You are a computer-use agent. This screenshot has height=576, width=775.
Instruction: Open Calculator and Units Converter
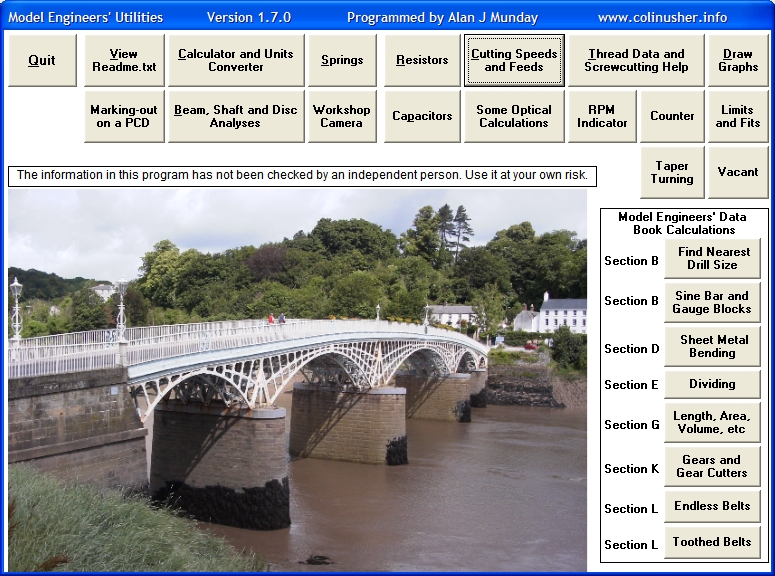[x=236, y=60]
